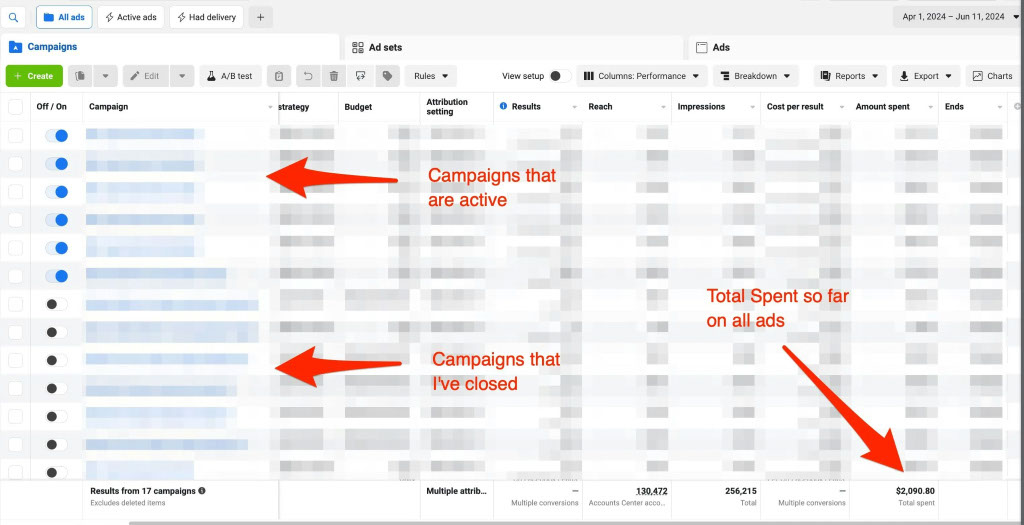Viewport: 1024px width, 525px height.
Task: Click the A/B test flask button
Action: (x=230, y=76)
